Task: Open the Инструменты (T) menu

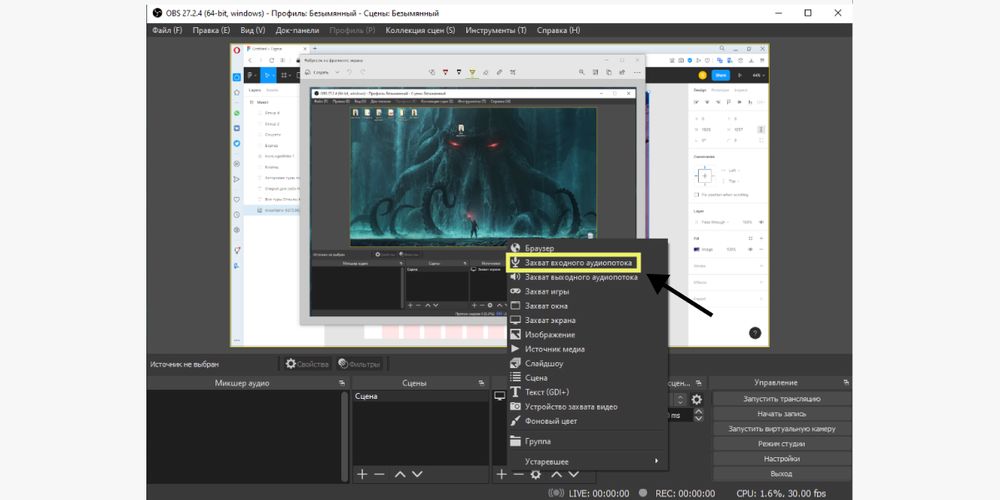Action: (x=494, y=30)
